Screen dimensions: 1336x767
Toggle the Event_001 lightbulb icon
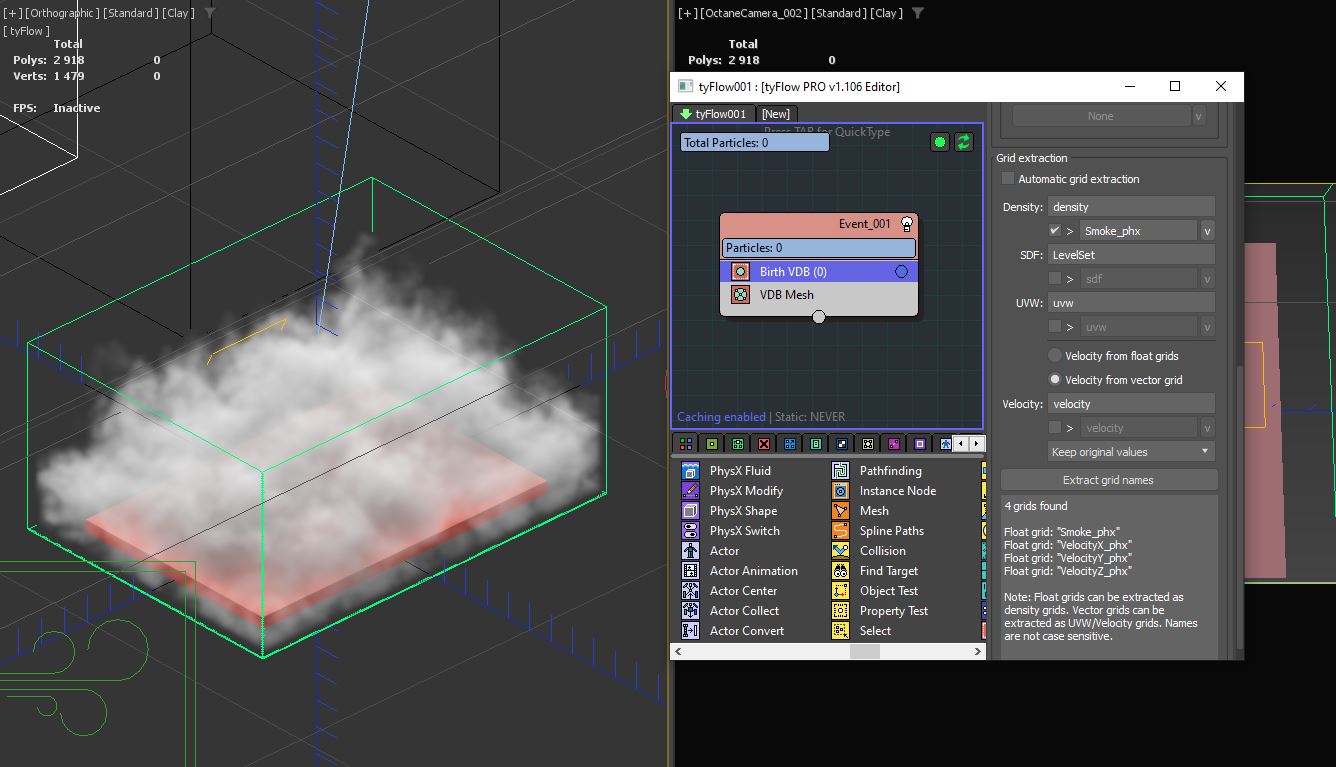click(906, 223)
